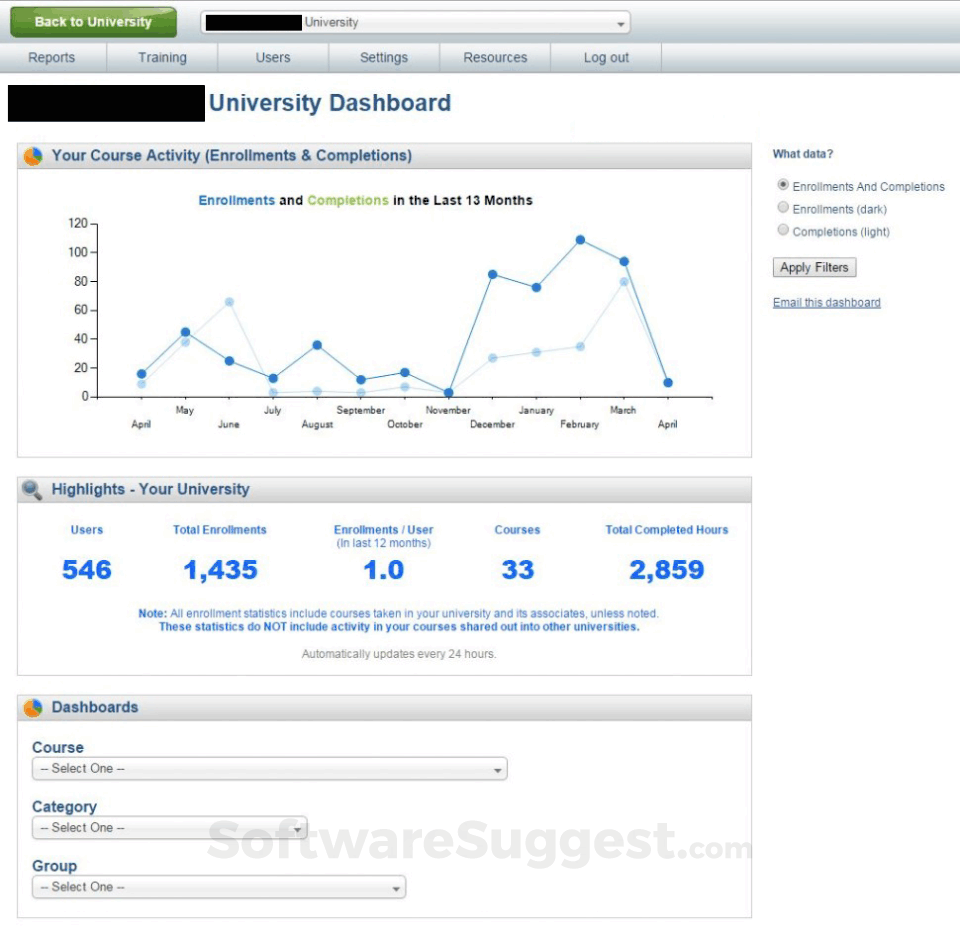Switch to the Training section
Screen dimensions: 960x938
(161, 57)
